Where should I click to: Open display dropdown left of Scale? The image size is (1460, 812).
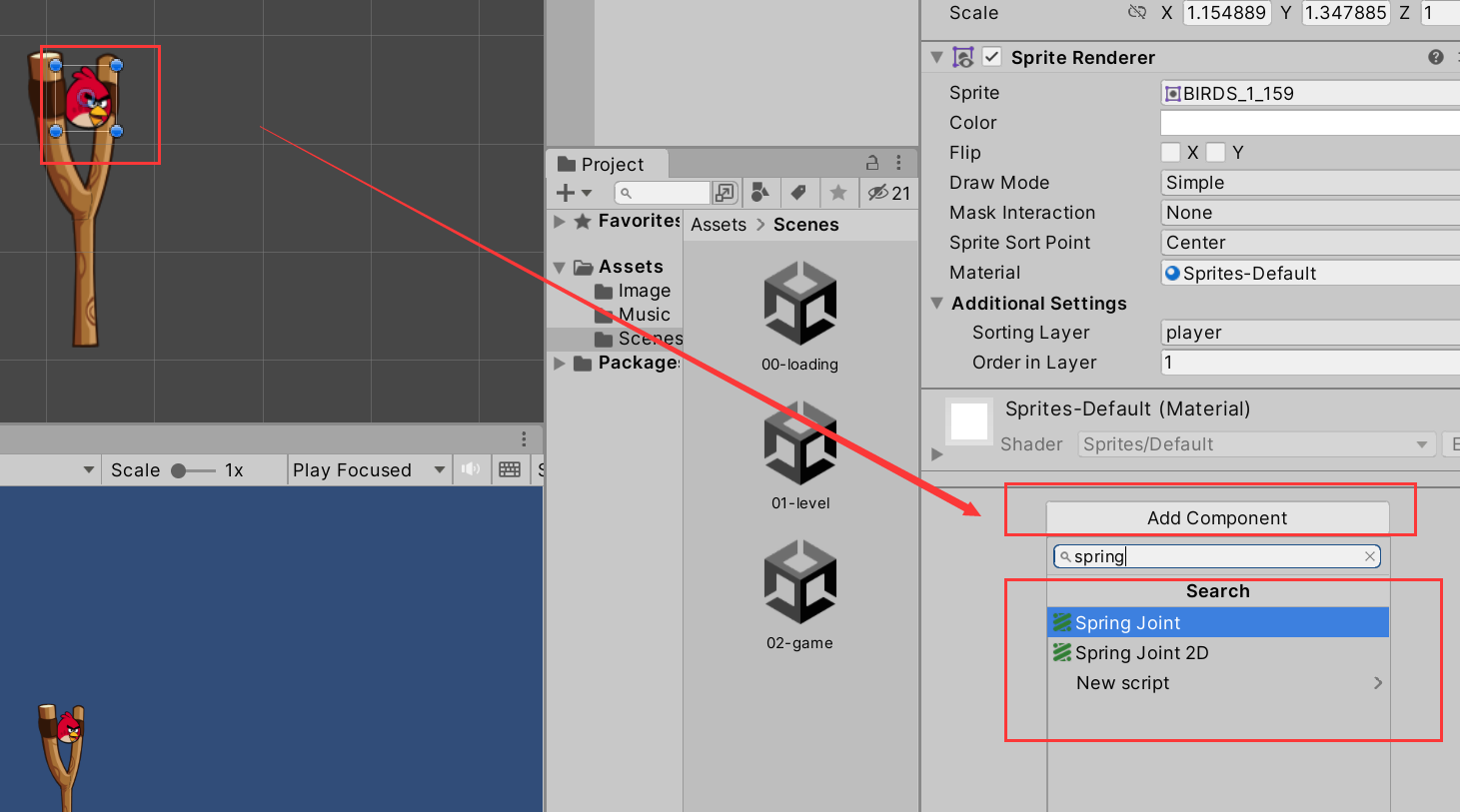50,469
